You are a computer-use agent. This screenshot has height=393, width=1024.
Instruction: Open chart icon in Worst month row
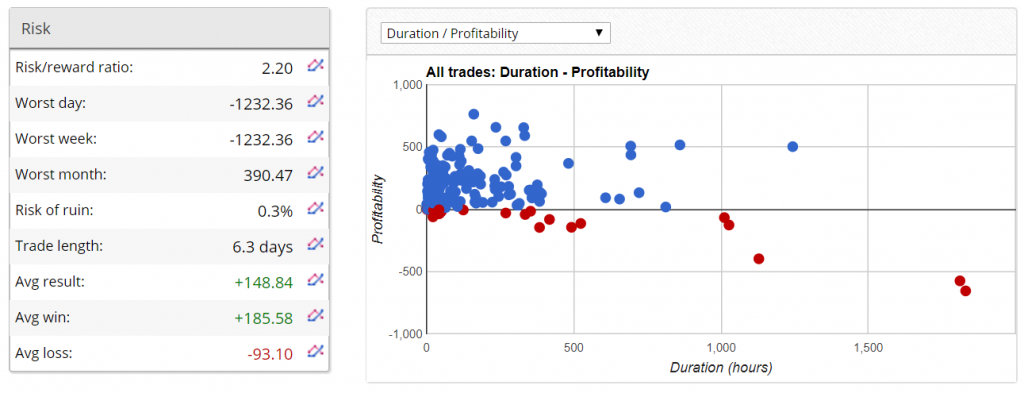tap(315, 172)
